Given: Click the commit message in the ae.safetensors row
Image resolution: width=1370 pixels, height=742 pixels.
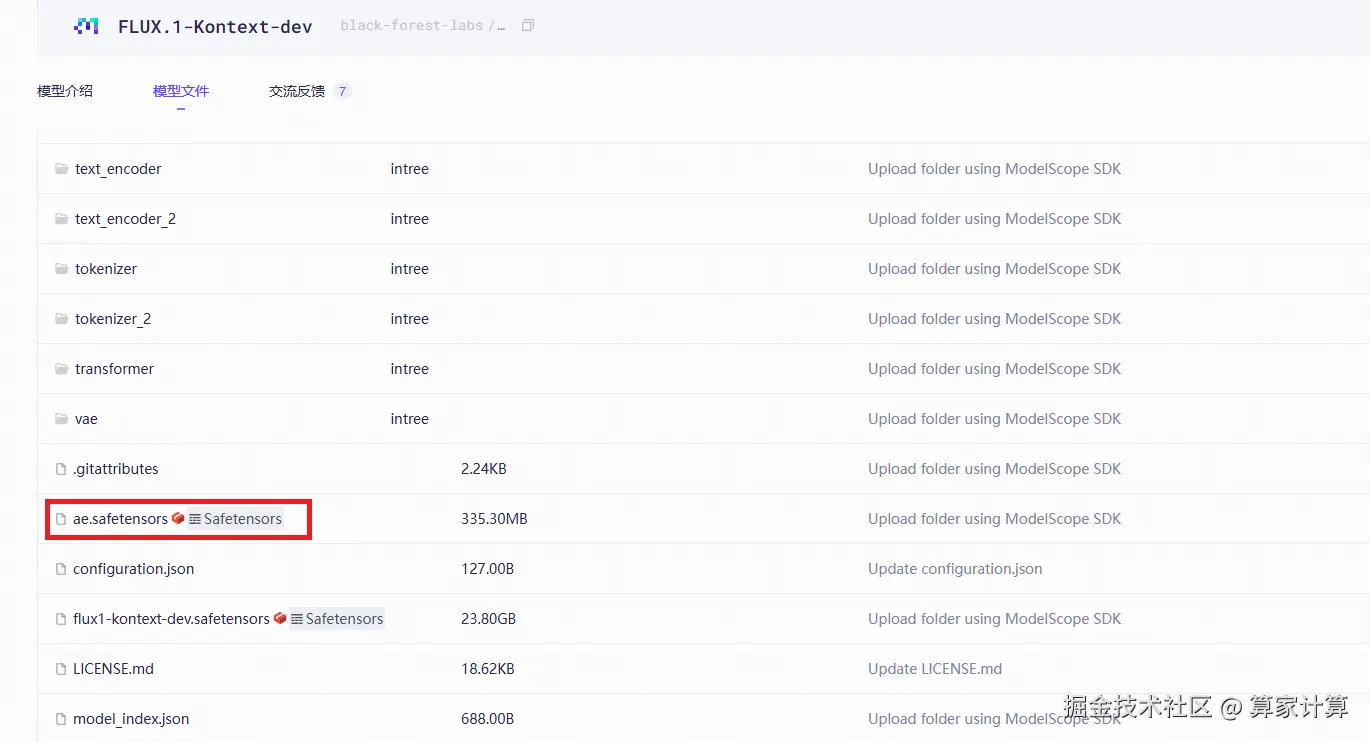Looking at the screenshot, I should tap(994, 519).
